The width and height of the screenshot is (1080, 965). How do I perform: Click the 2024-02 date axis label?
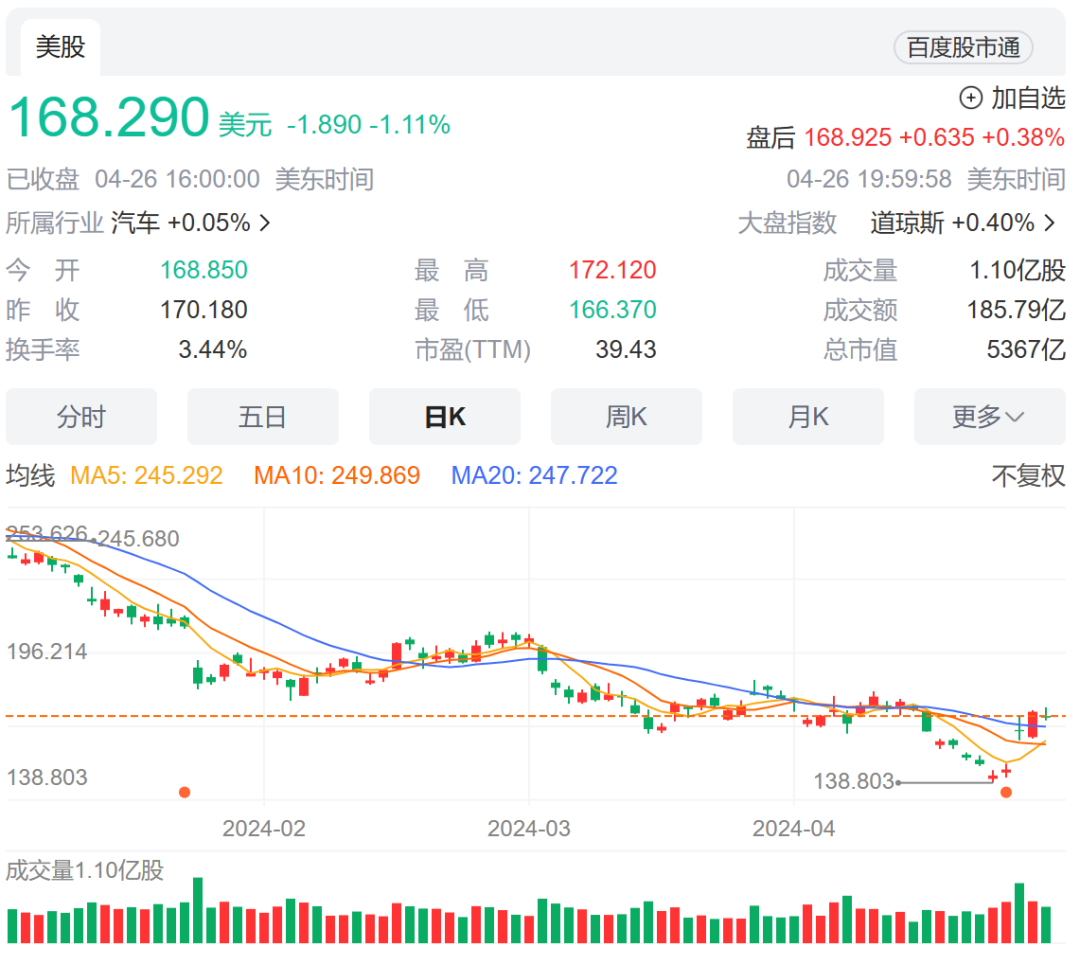pos(264,828)
